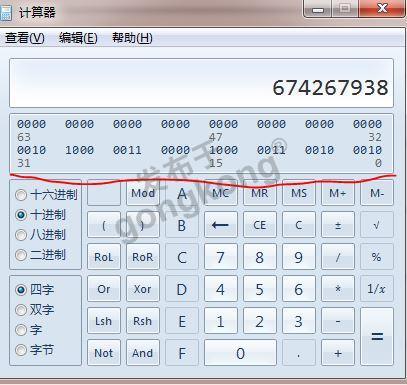Click the number 0 key

[240, 353]
